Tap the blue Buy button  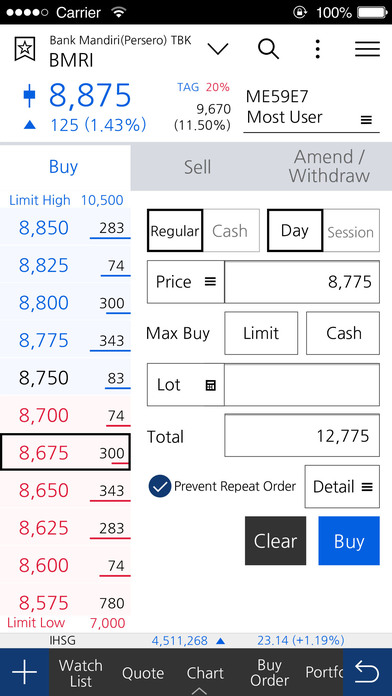click(349, 541)
